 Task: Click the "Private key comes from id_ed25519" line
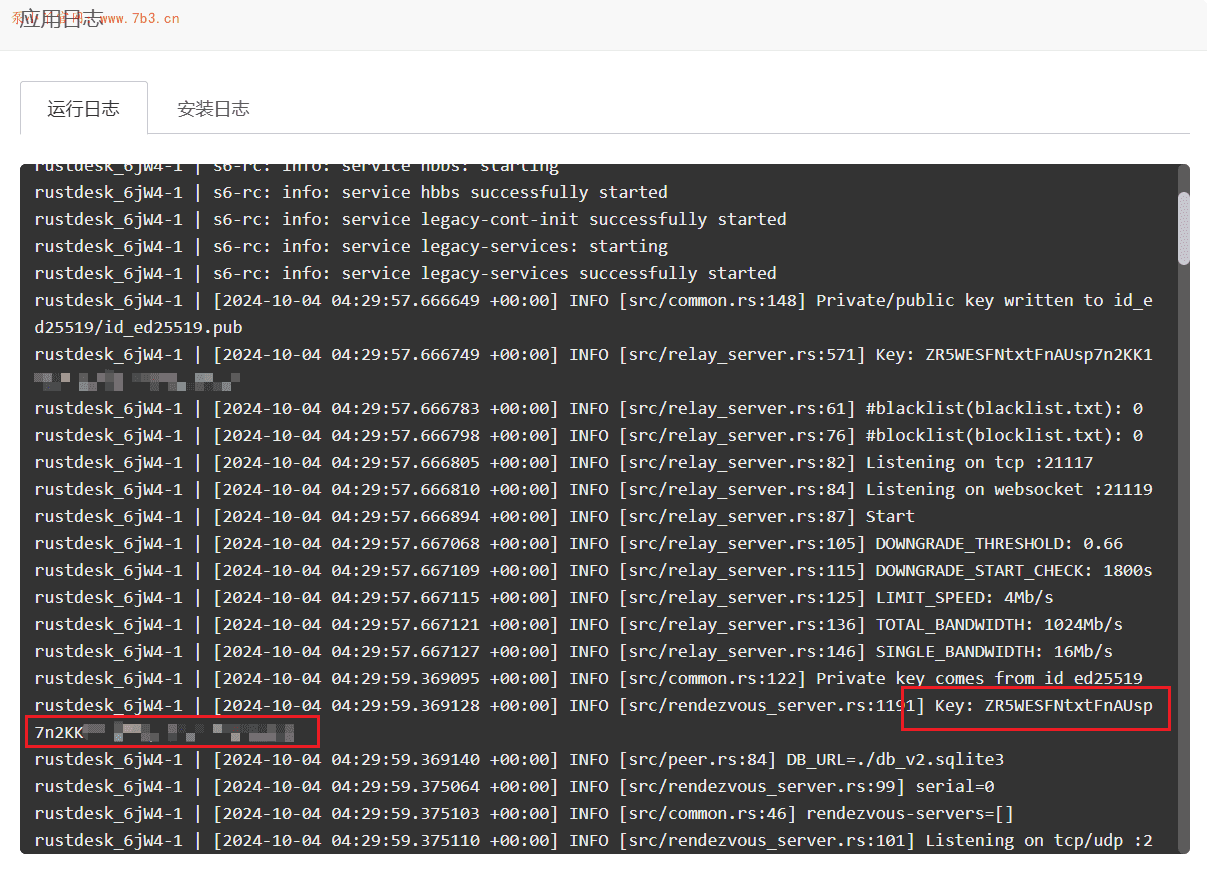[x=588, y=678]
